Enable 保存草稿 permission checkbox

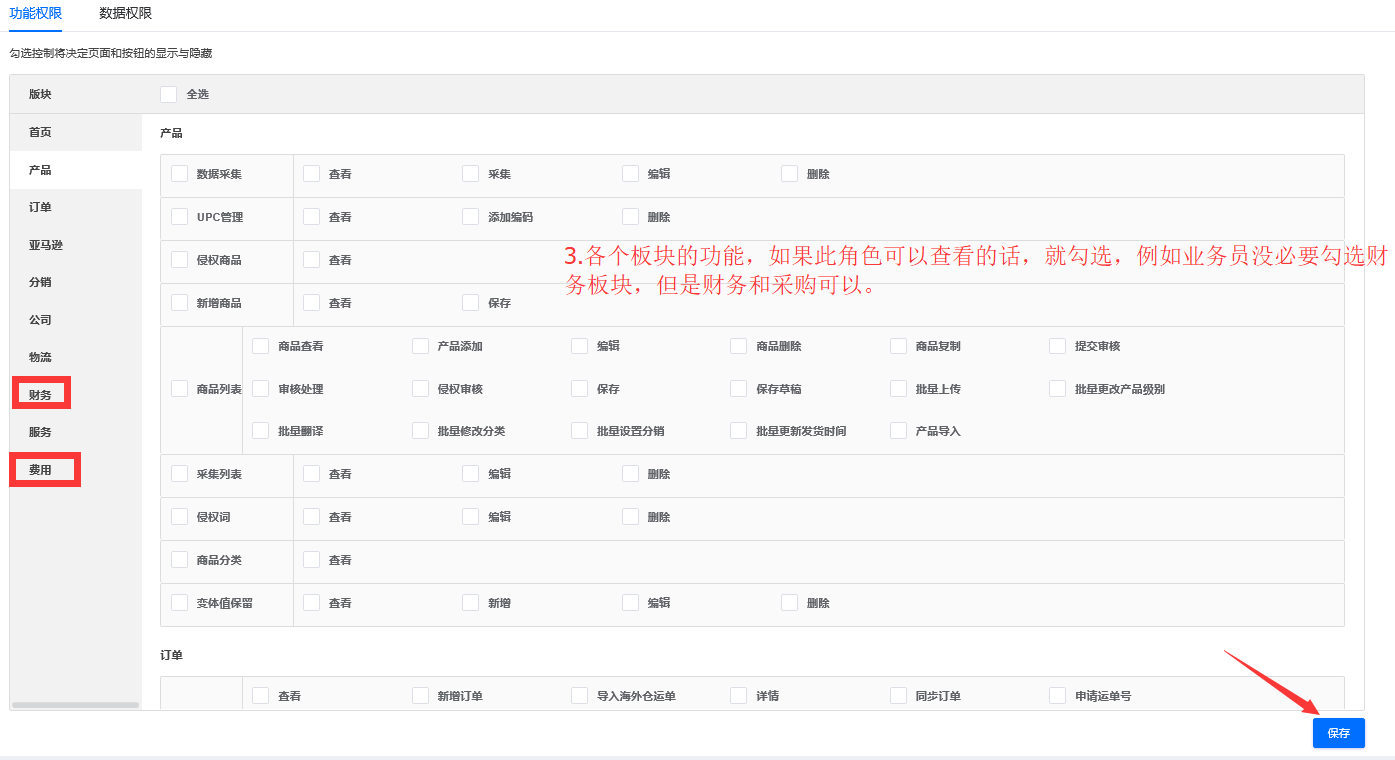tap(739, 389)
